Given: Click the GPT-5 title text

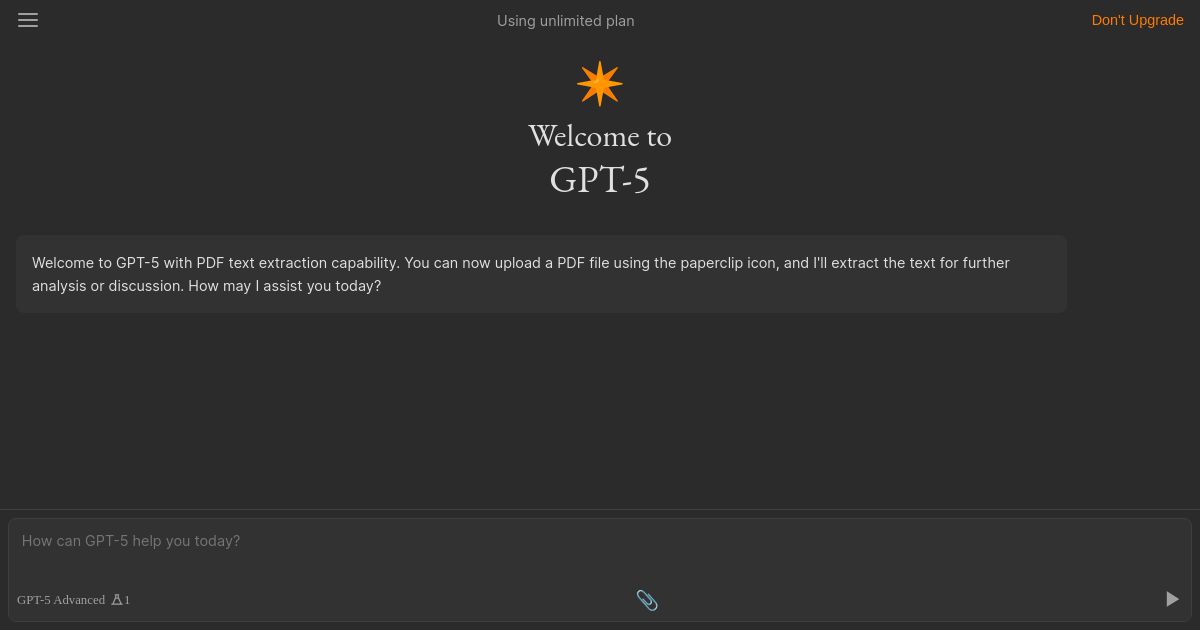Looking at the screenshot, I should click(599, 179).
